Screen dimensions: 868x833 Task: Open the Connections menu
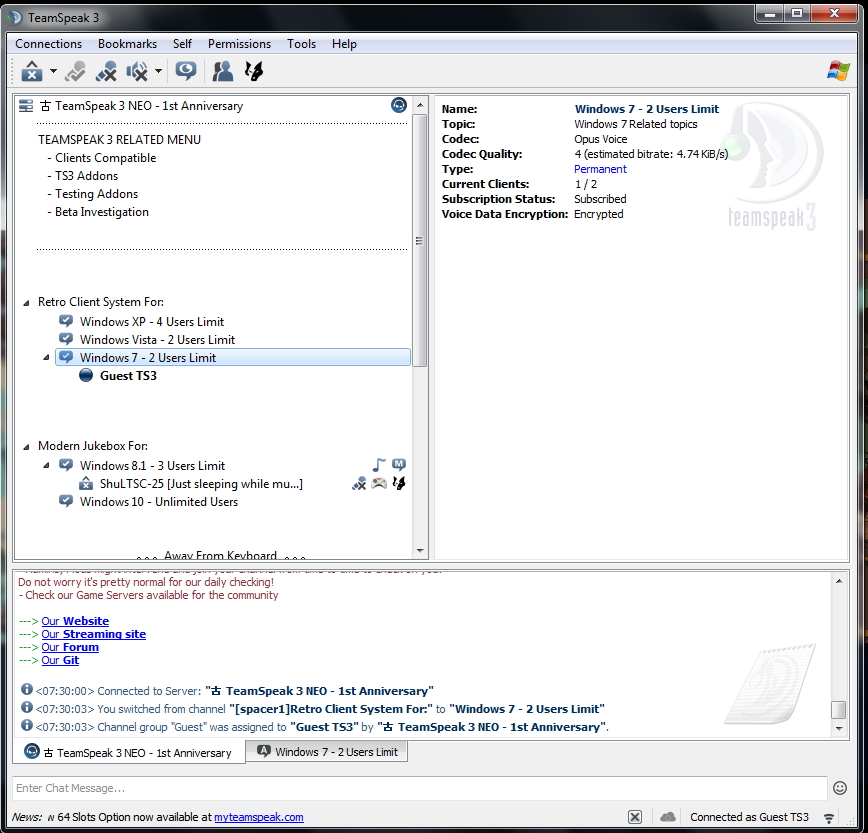[49, 44]
